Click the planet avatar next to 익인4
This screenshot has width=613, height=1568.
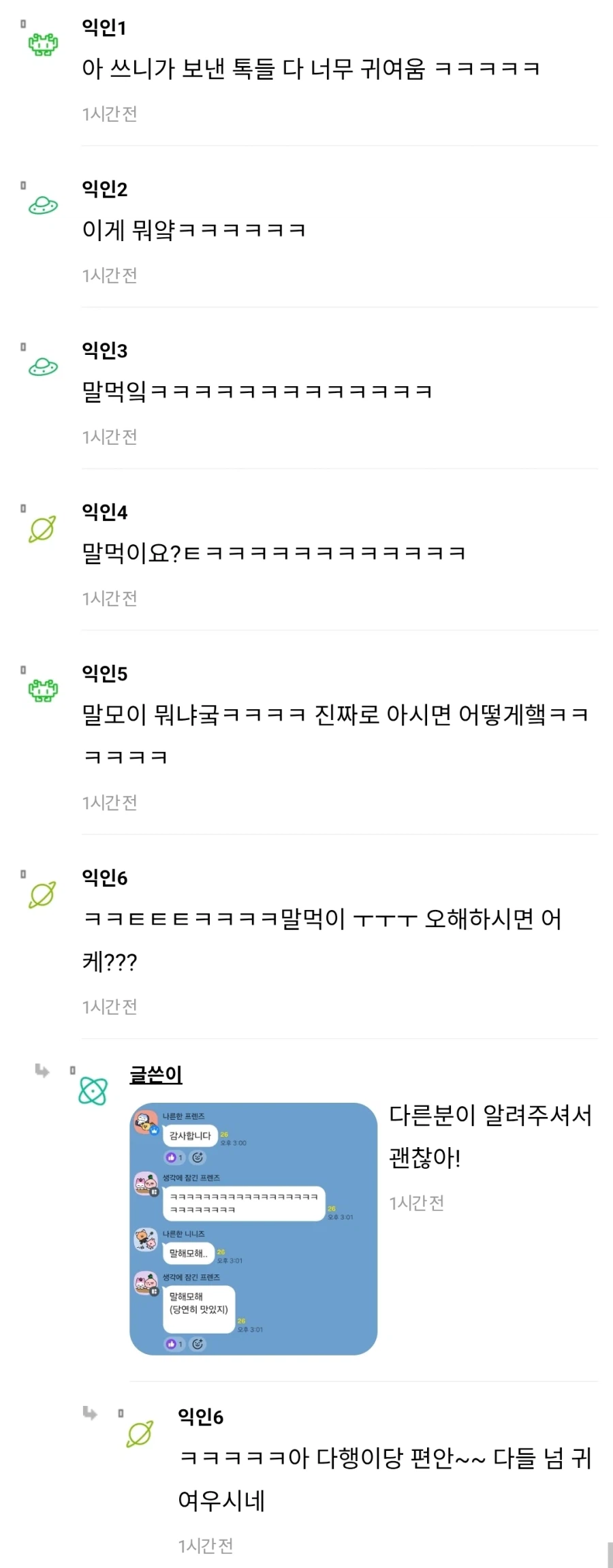(x=42, y=528)
